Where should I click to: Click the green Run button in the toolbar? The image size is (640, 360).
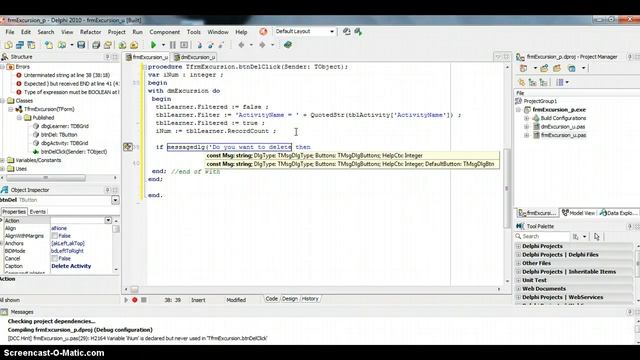pos(153,45)
